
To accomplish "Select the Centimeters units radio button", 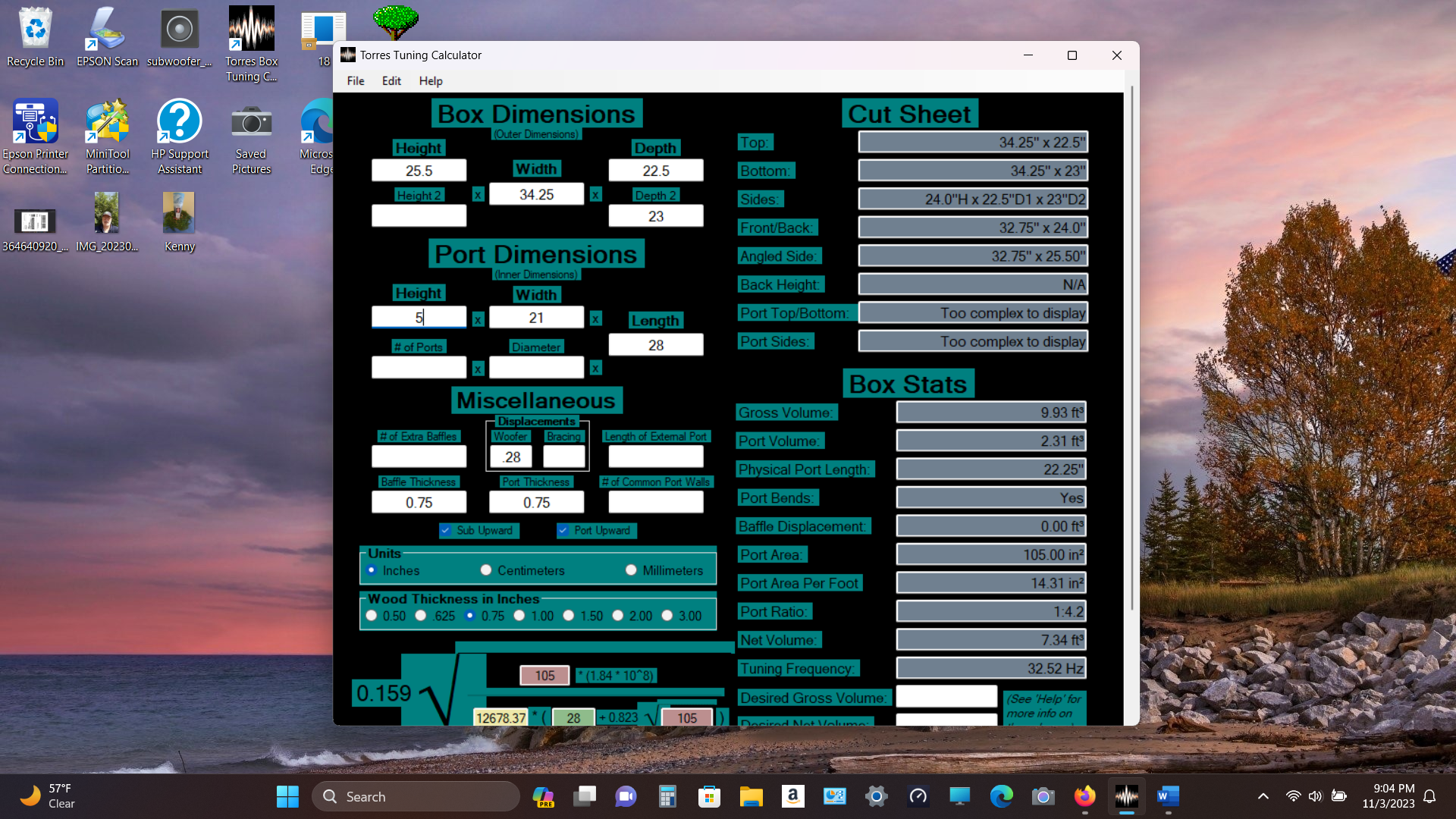I will coord(486,570).
